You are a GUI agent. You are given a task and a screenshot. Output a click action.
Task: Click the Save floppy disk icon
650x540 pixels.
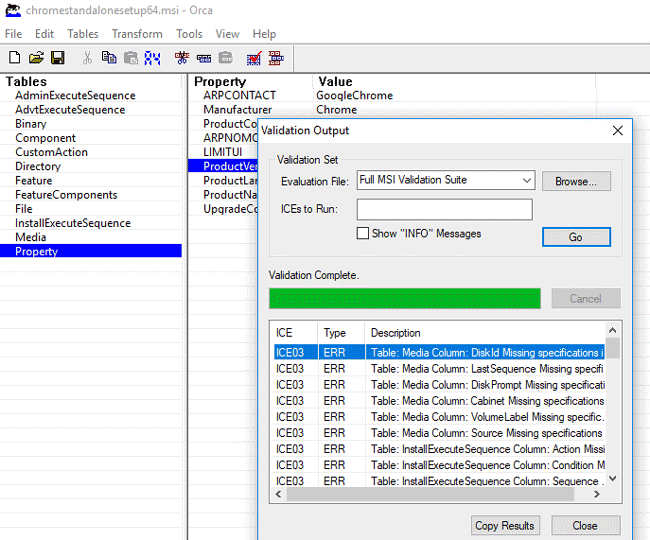(x=58, y=58)
